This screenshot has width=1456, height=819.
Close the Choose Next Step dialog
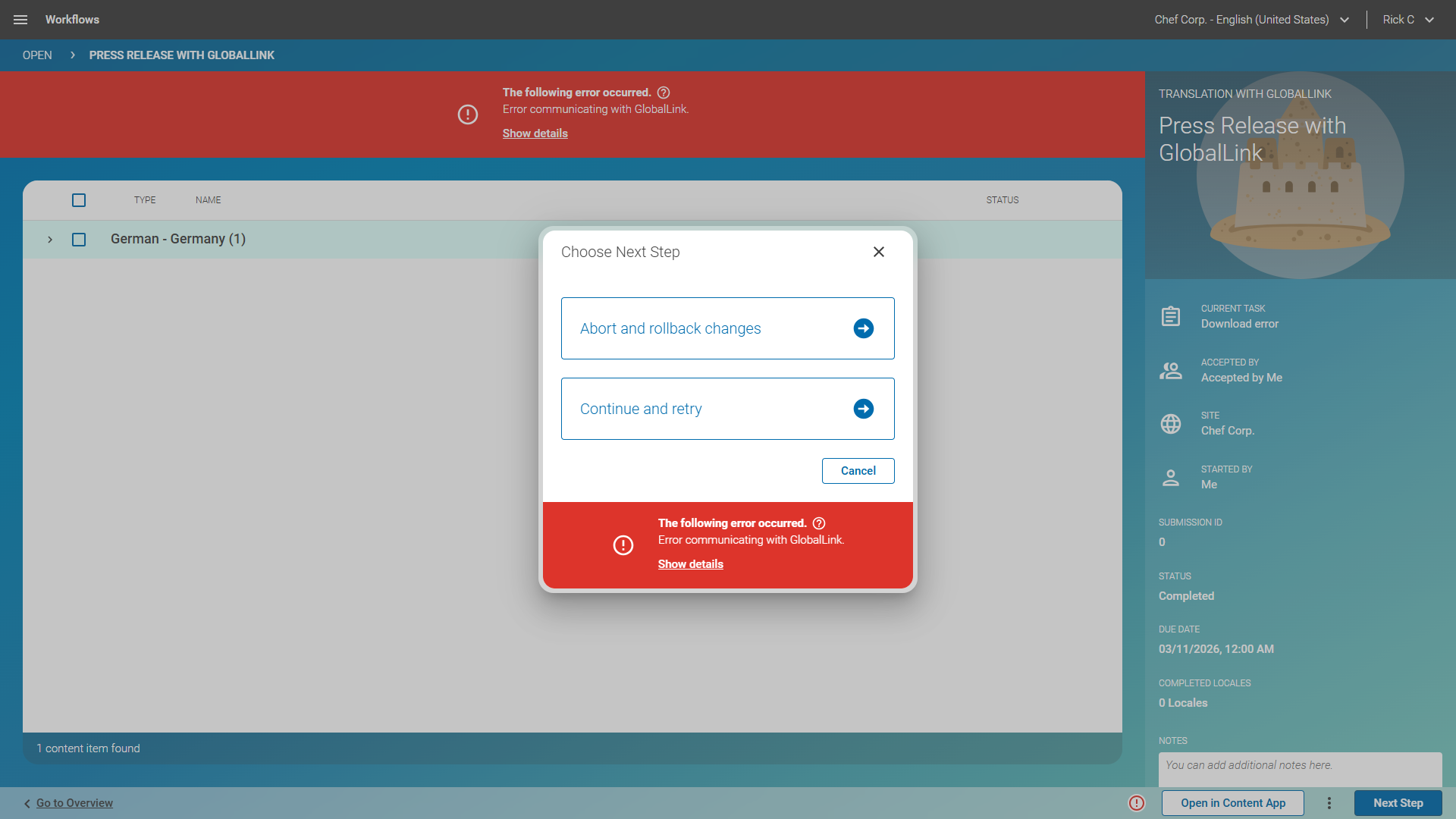tap(878, 252)
